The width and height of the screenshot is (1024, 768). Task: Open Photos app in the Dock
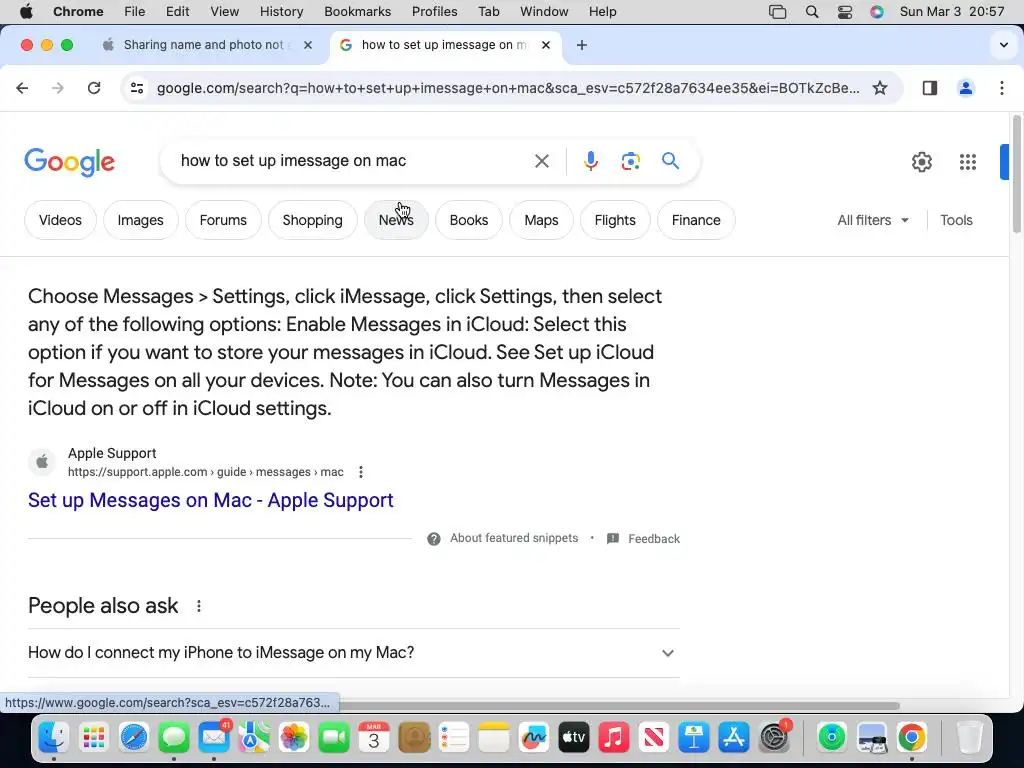(x=294, y=737)
